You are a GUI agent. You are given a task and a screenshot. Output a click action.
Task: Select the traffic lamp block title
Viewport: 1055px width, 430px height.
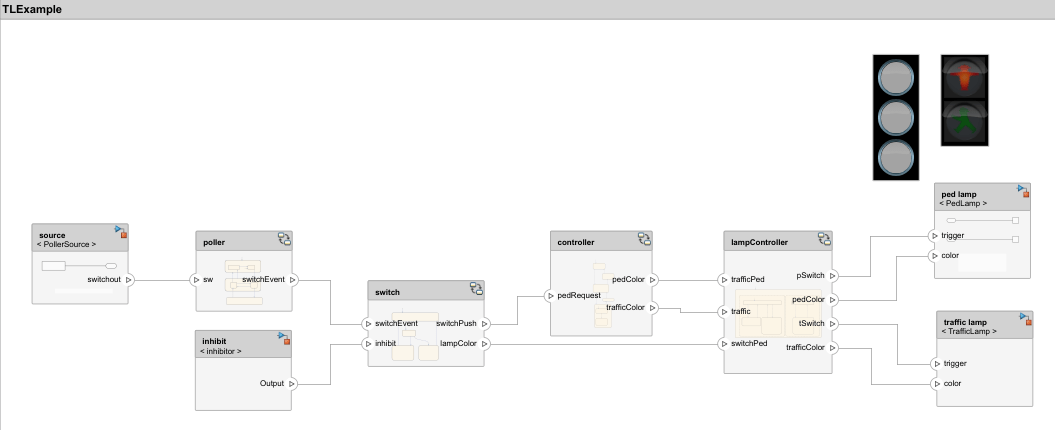[965, 322]
